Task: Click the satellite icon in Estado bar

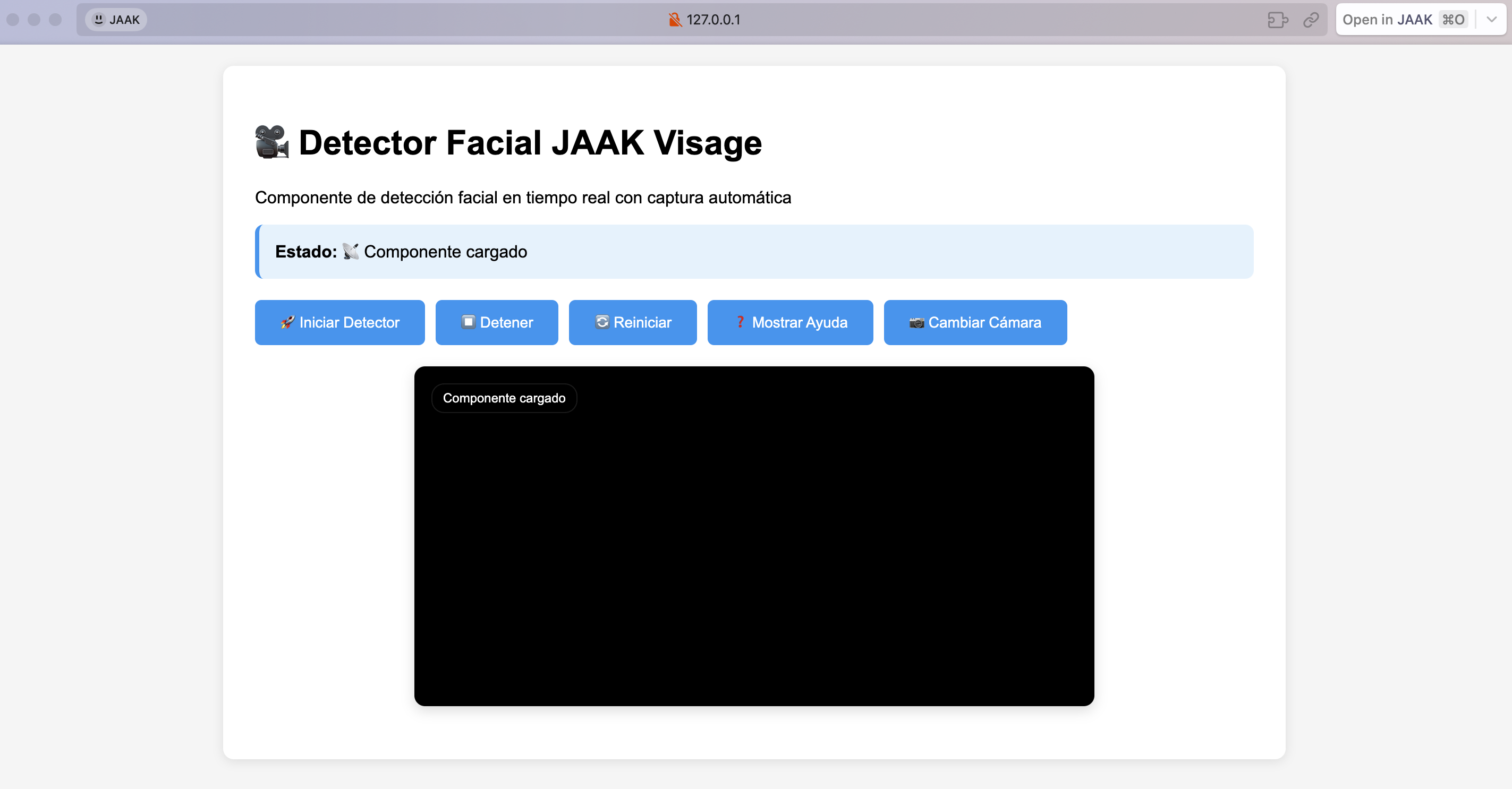Action: (x=351, y=252)
